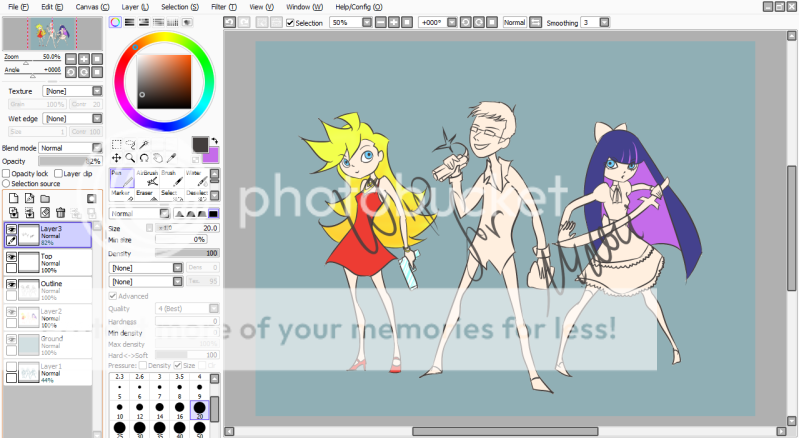
Task: Select the Eraser tool
Action: pyautogui.click(x=144, y=197)
